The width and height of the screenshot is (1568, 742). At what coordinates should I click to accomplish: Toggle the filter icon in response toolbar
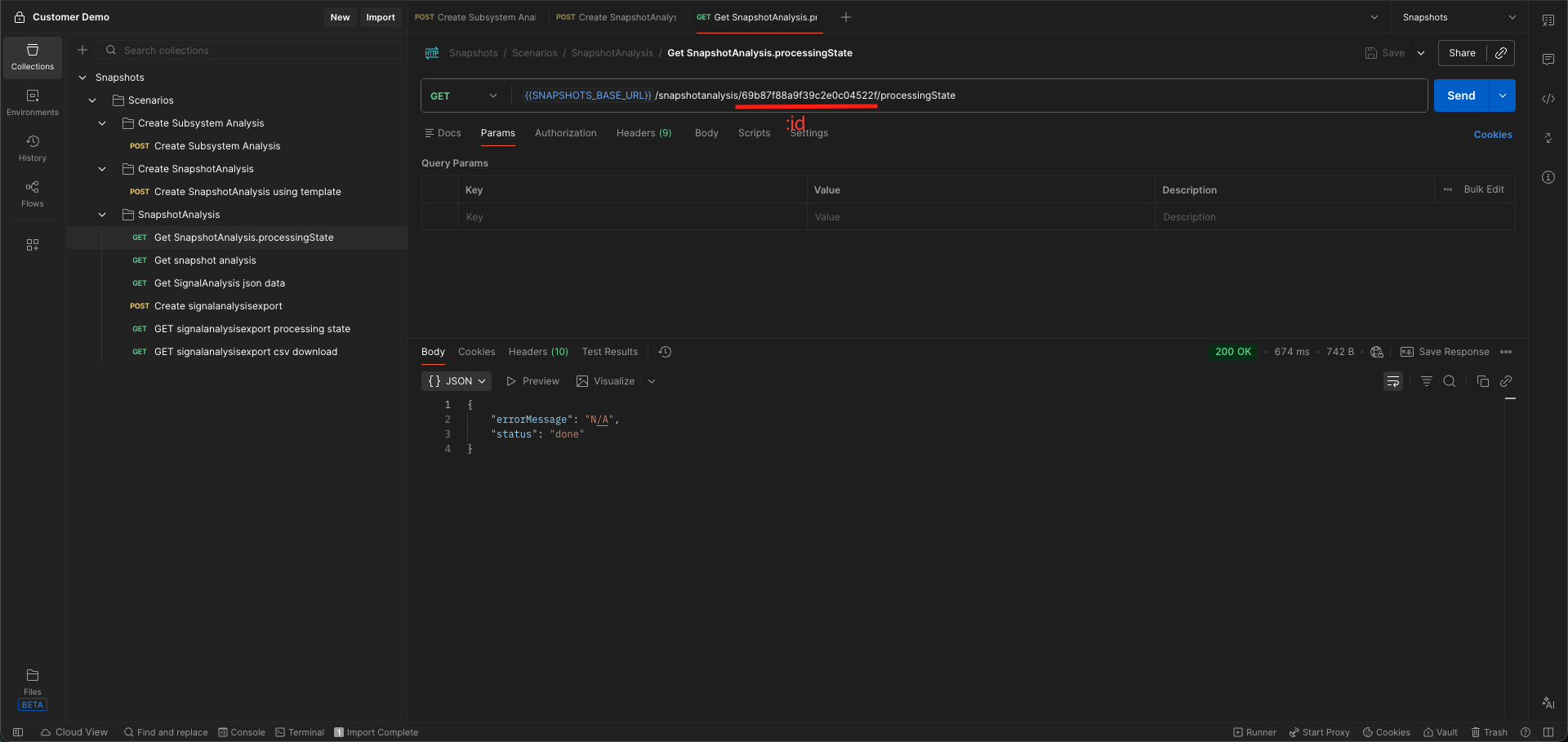point(1426,381)
